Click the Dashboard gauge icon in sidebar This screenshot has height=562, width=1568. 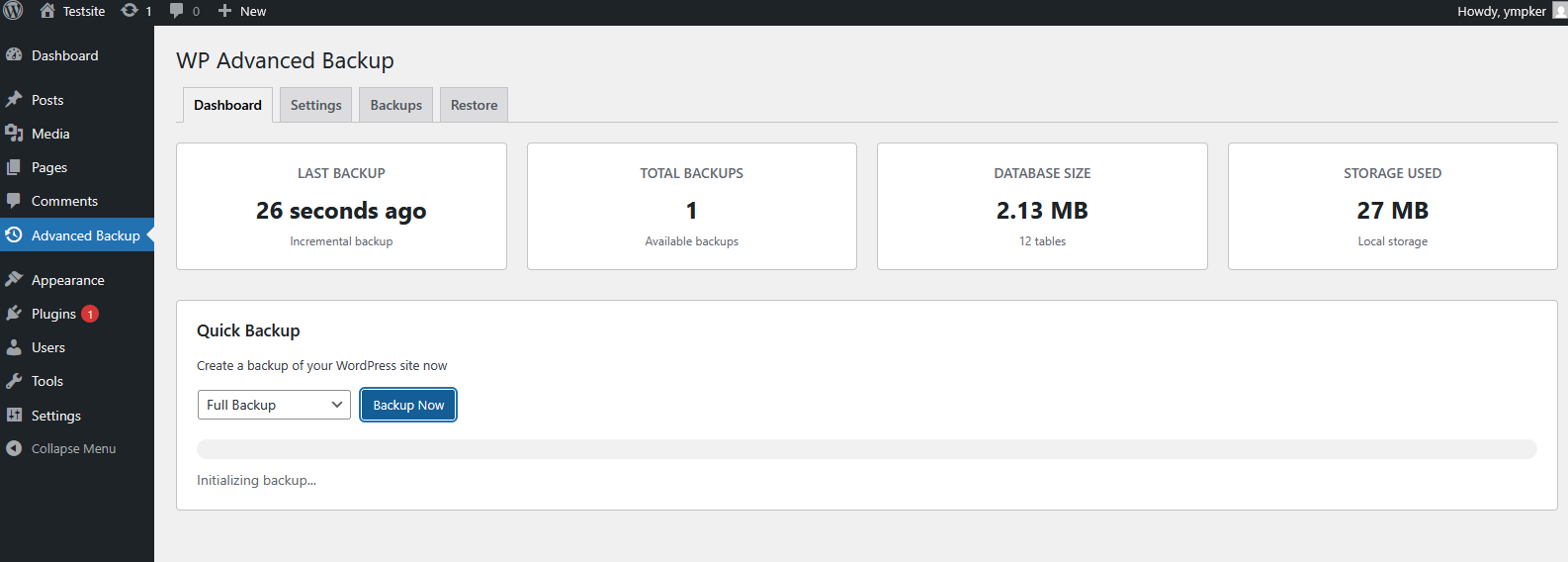point(14,55)
